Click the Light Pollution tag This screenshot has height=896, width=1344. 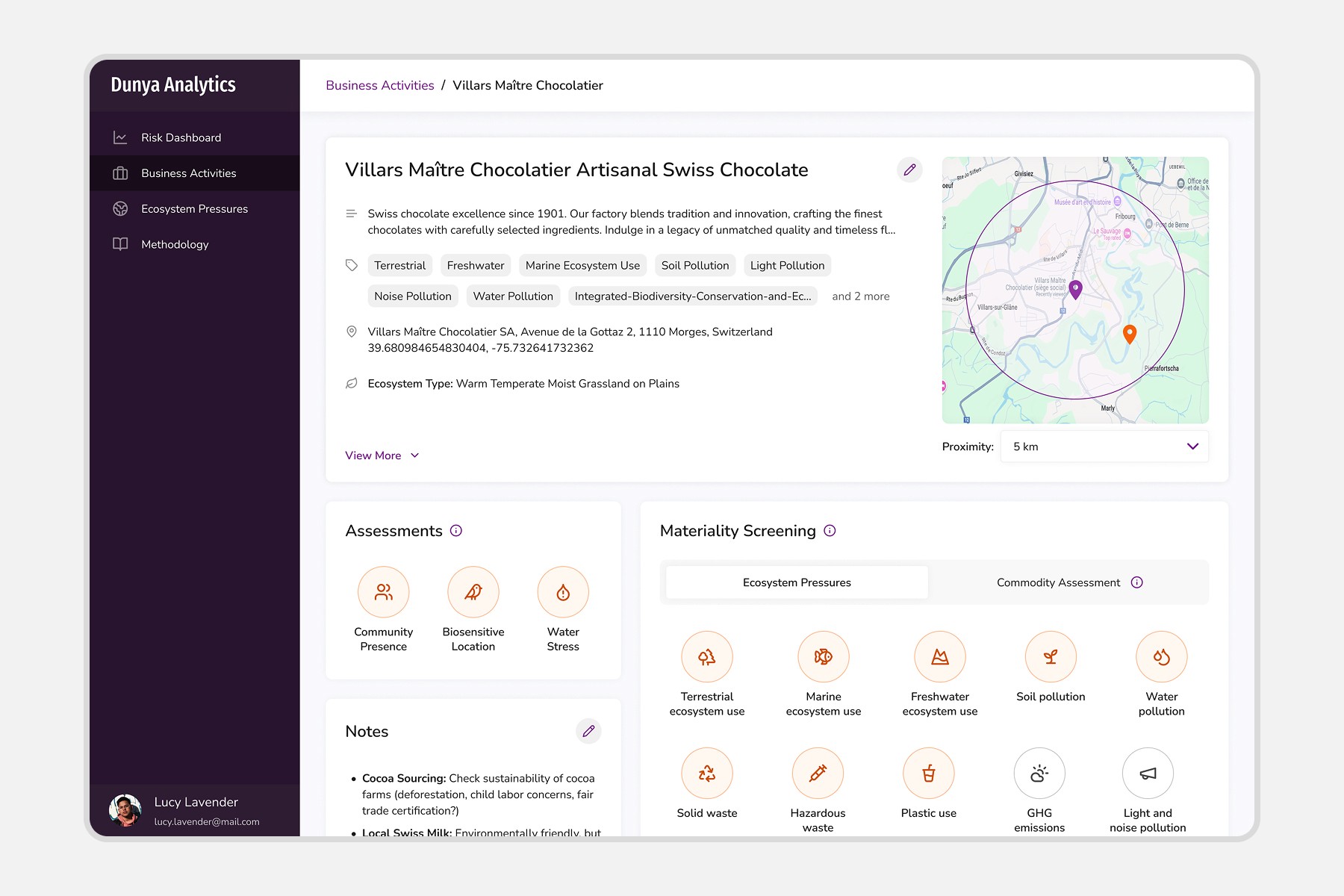pos(788,265)
